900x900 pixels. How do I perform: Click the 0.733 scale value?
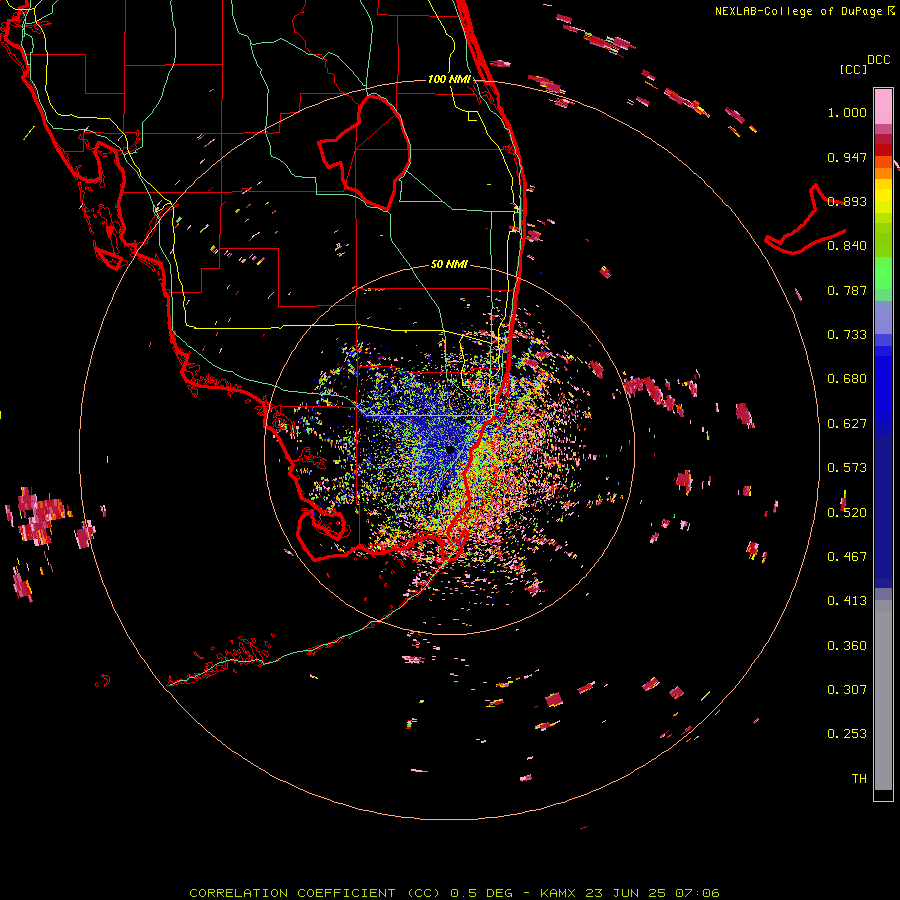pyautogui.click(x=847, y=335)
